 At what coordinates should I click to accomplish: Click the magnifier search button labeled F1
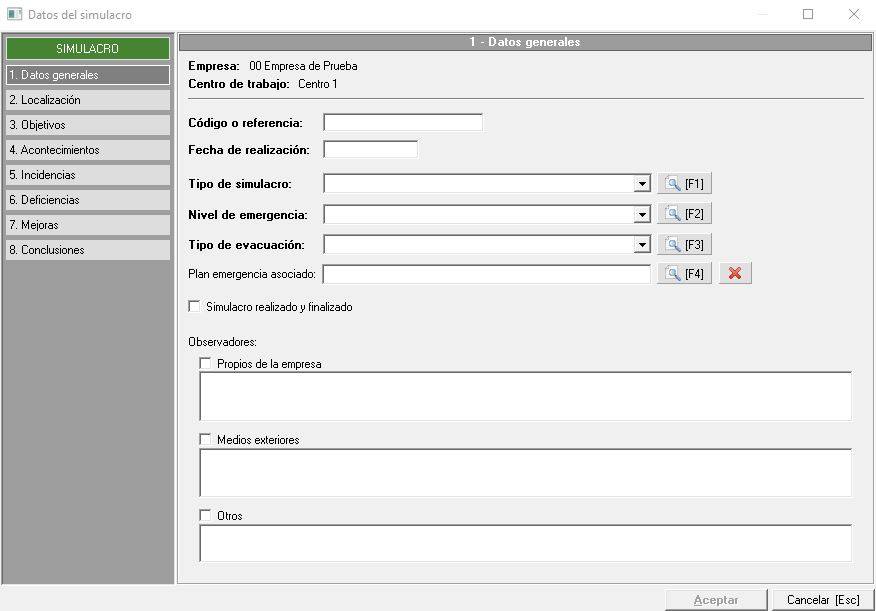pos(684,184)
